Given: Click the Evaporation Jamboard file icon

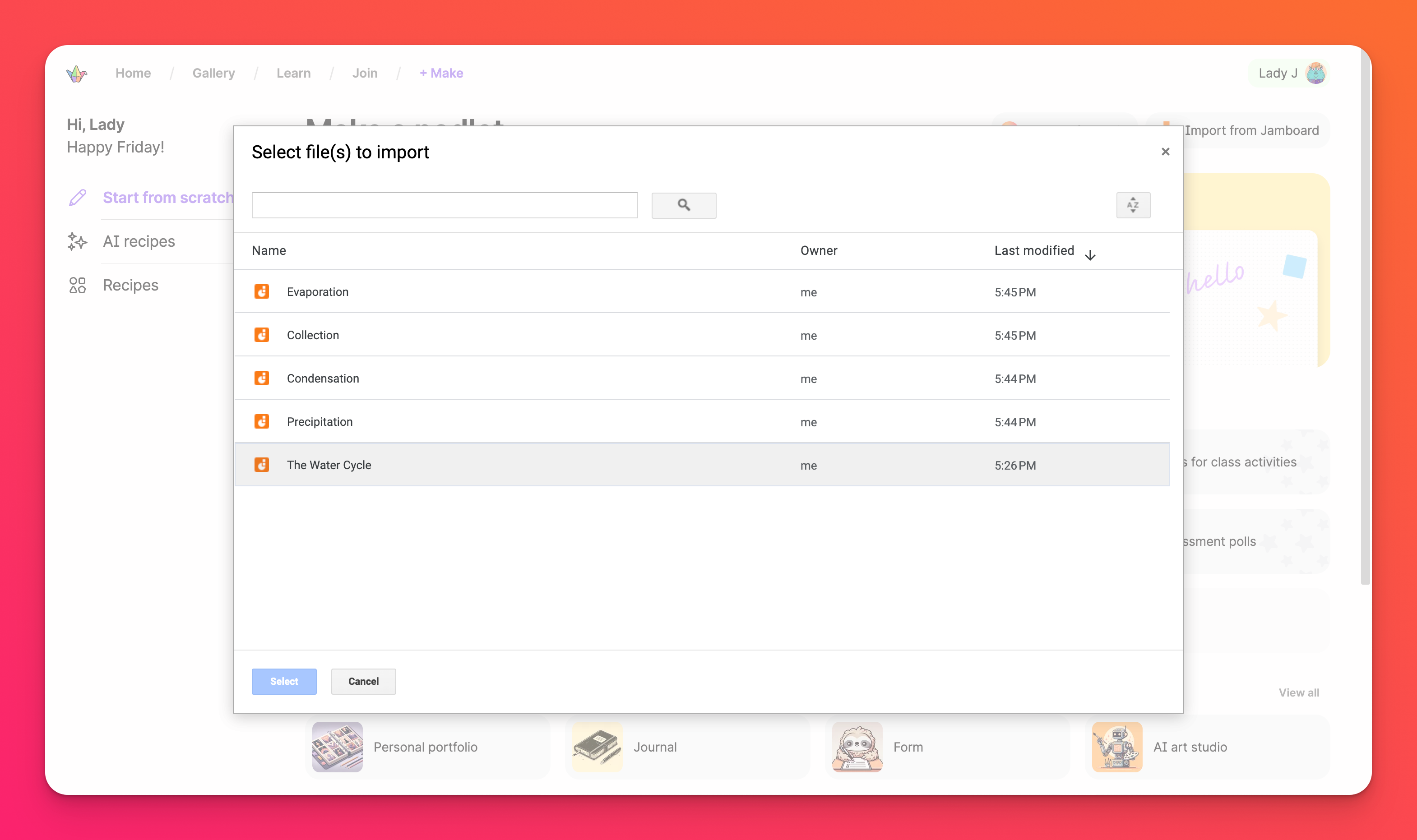Looking at the screenshot, I should coord(262,291).
